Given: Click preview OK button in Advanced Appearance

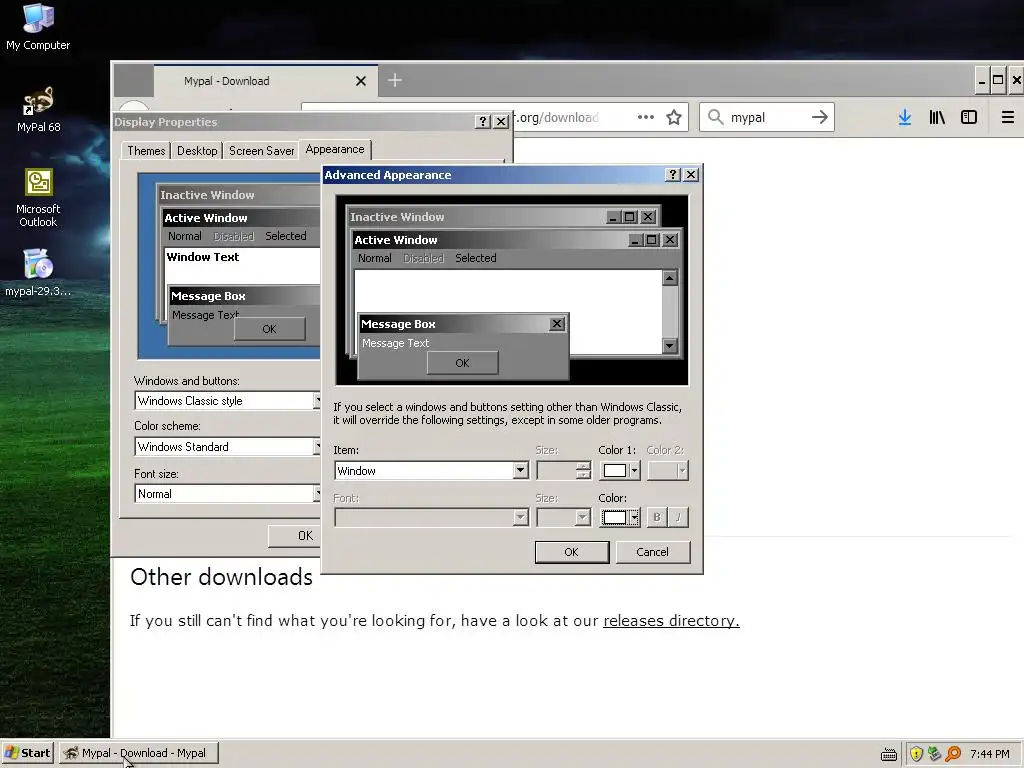Looking at the screenshot, I should click(x=462, y=362).
